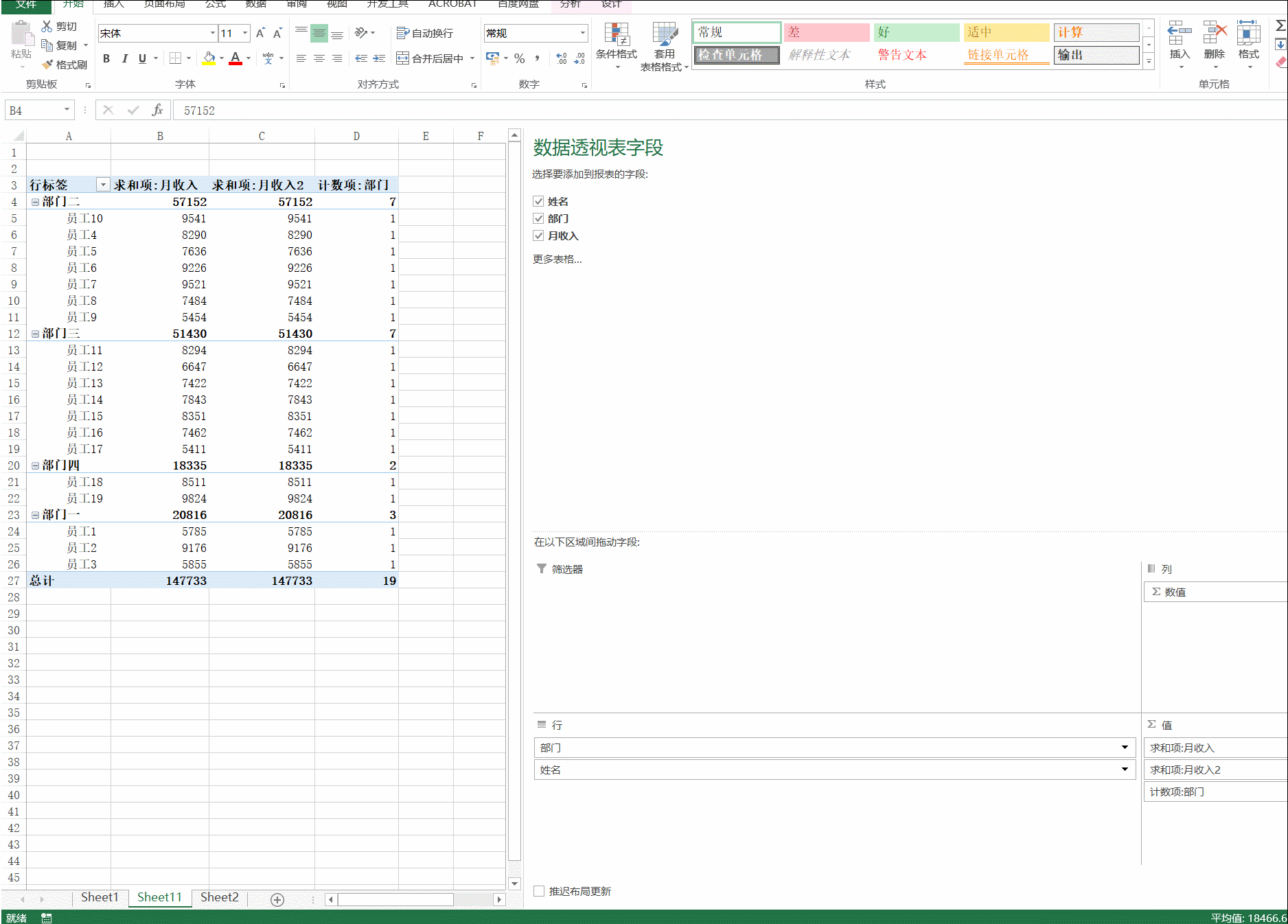Screen dimensions: 1288x924
Task: Click the Copy (复制) icon
Action: point(47,45)
